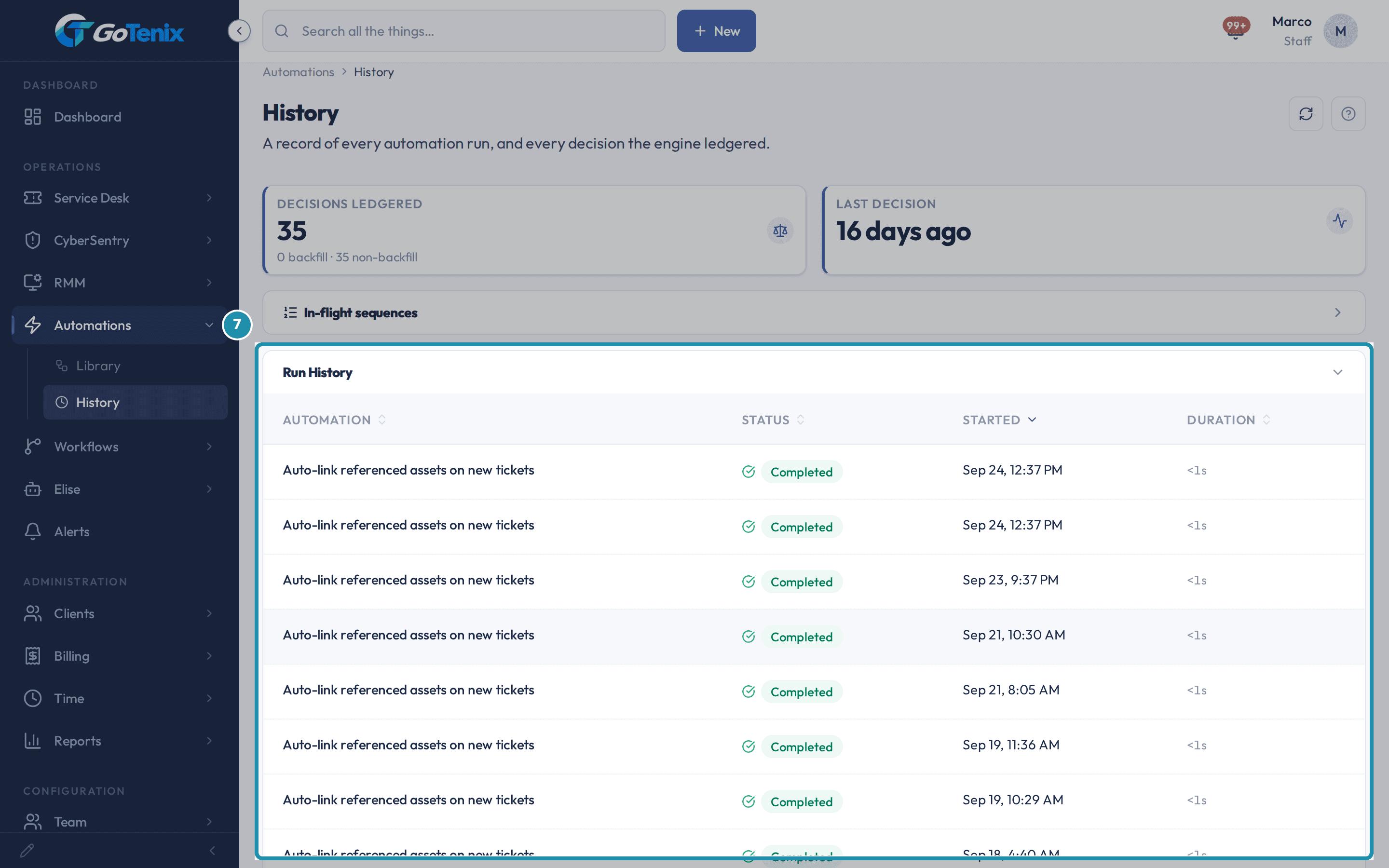Click into Search all the things field
Image resolution: width=1389 pixels, height=868 pixels.
(x=464, y=31)
